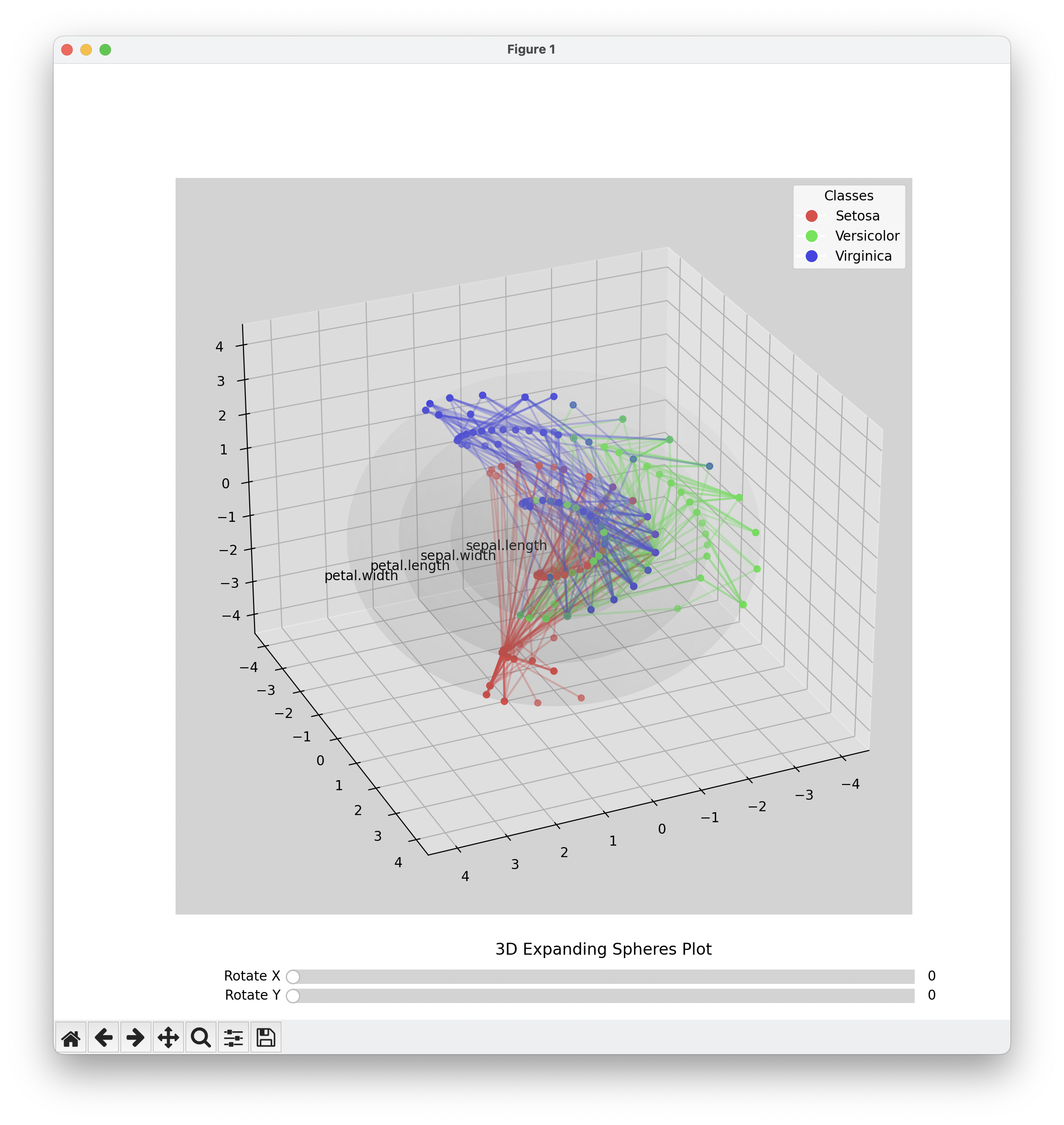Image resolution: width=1064 pixels, height=1125 pixels.
Task: Click the Virginica blue legend marker
Action: click(x=811, y=256)
